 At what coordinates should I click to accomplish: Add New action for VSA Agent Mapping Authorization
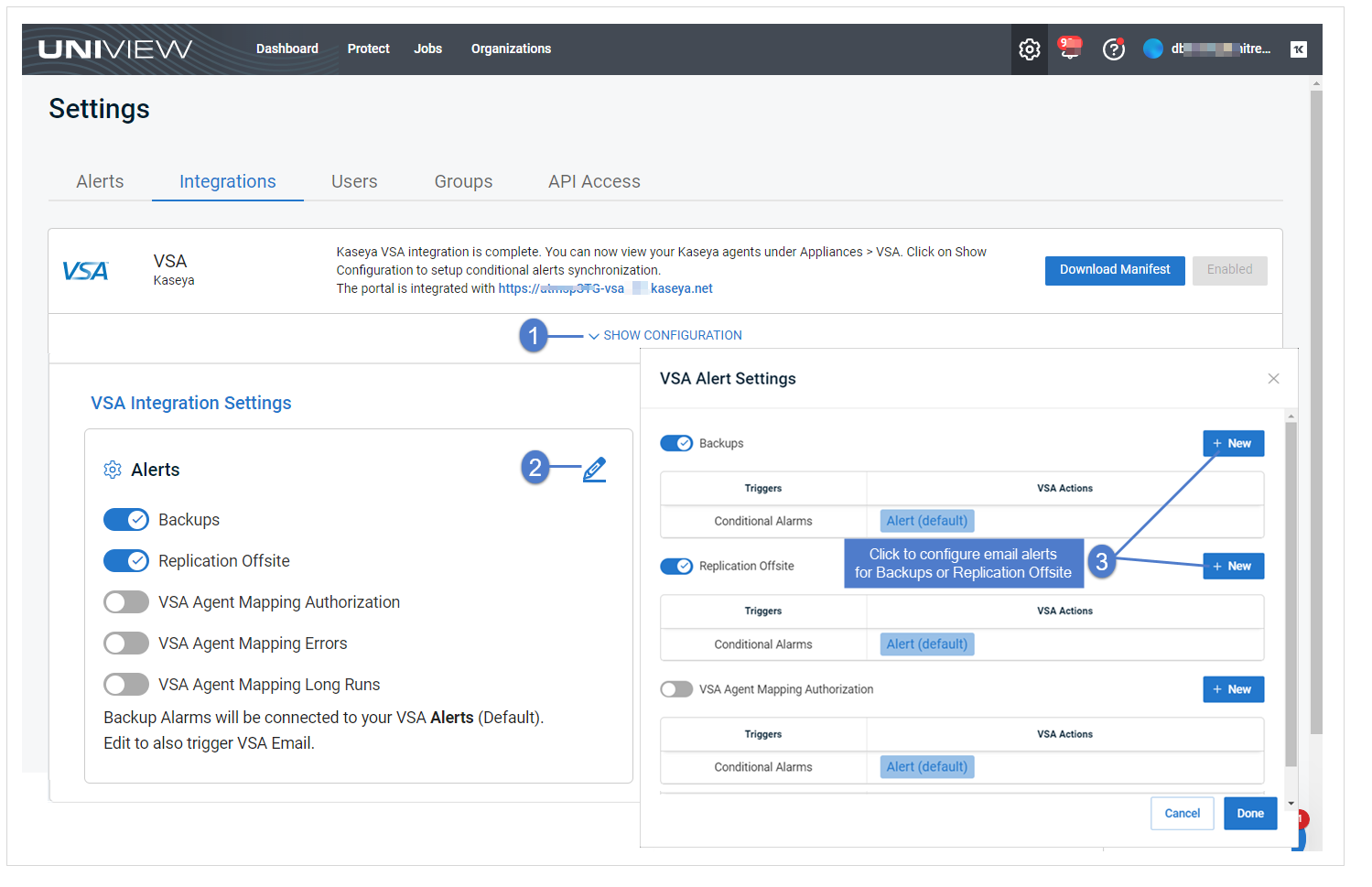[1233, 689]
